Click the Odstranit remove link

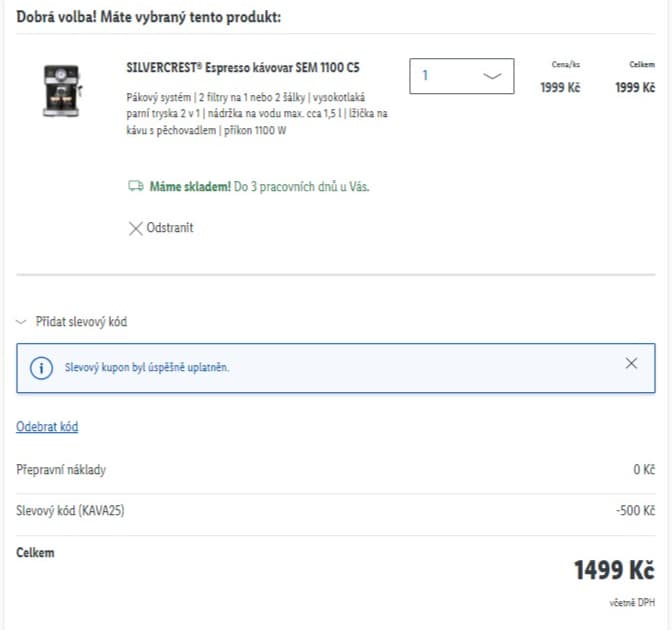169,228
